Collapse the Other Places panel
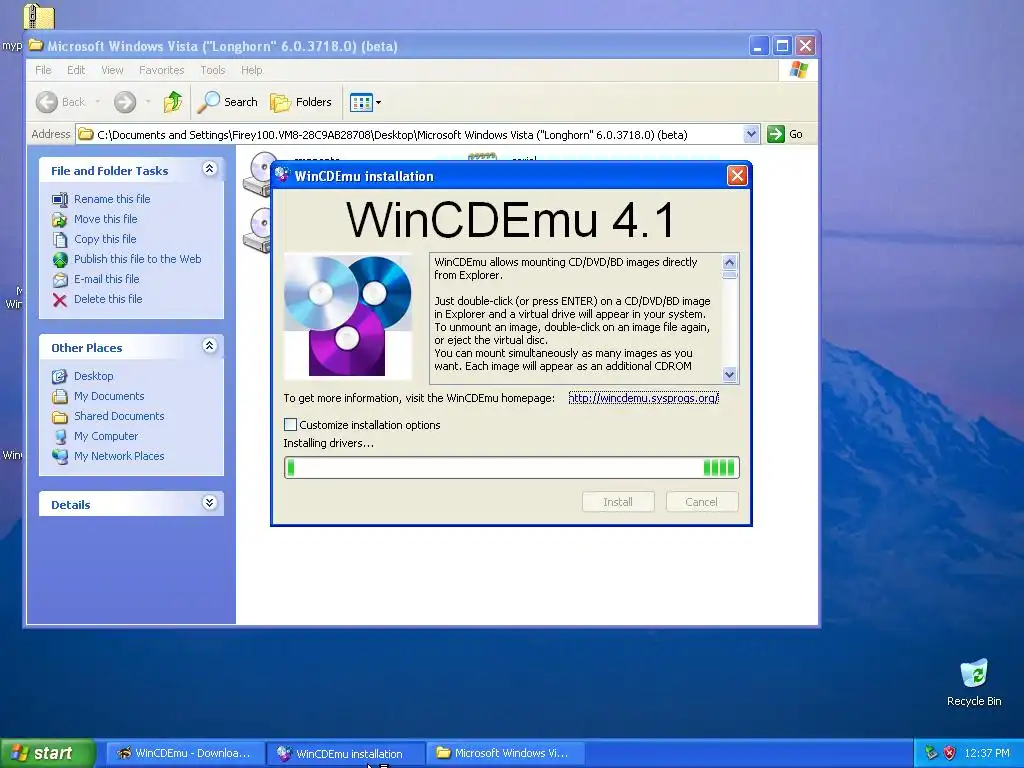The image size is (1024, 768). click(209, 346)
